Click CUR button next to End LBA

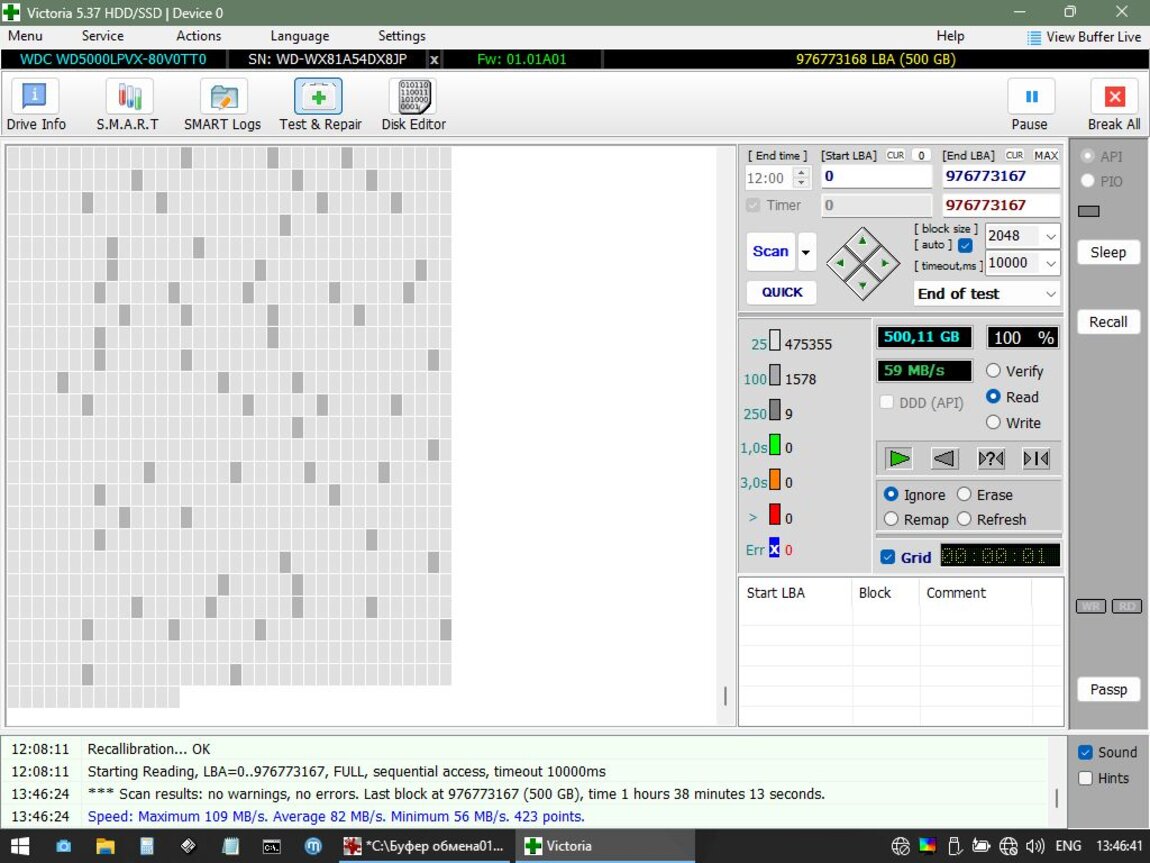[1014, 155]
